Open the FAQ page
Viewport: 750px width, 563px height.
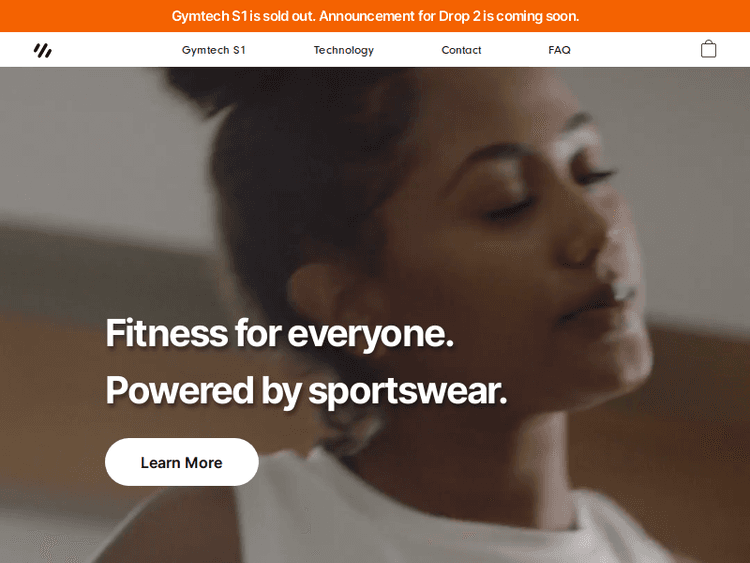[x=559, y=50]
